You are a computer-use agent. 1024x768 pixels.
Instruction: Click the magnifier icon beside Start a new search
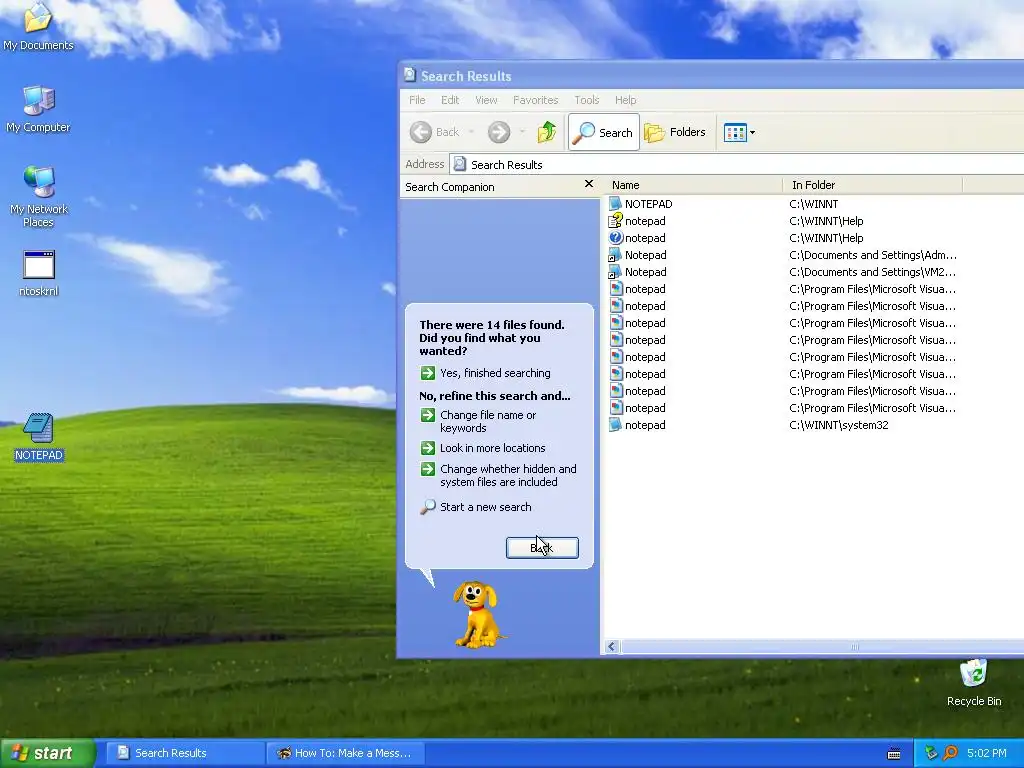point(428,507)
